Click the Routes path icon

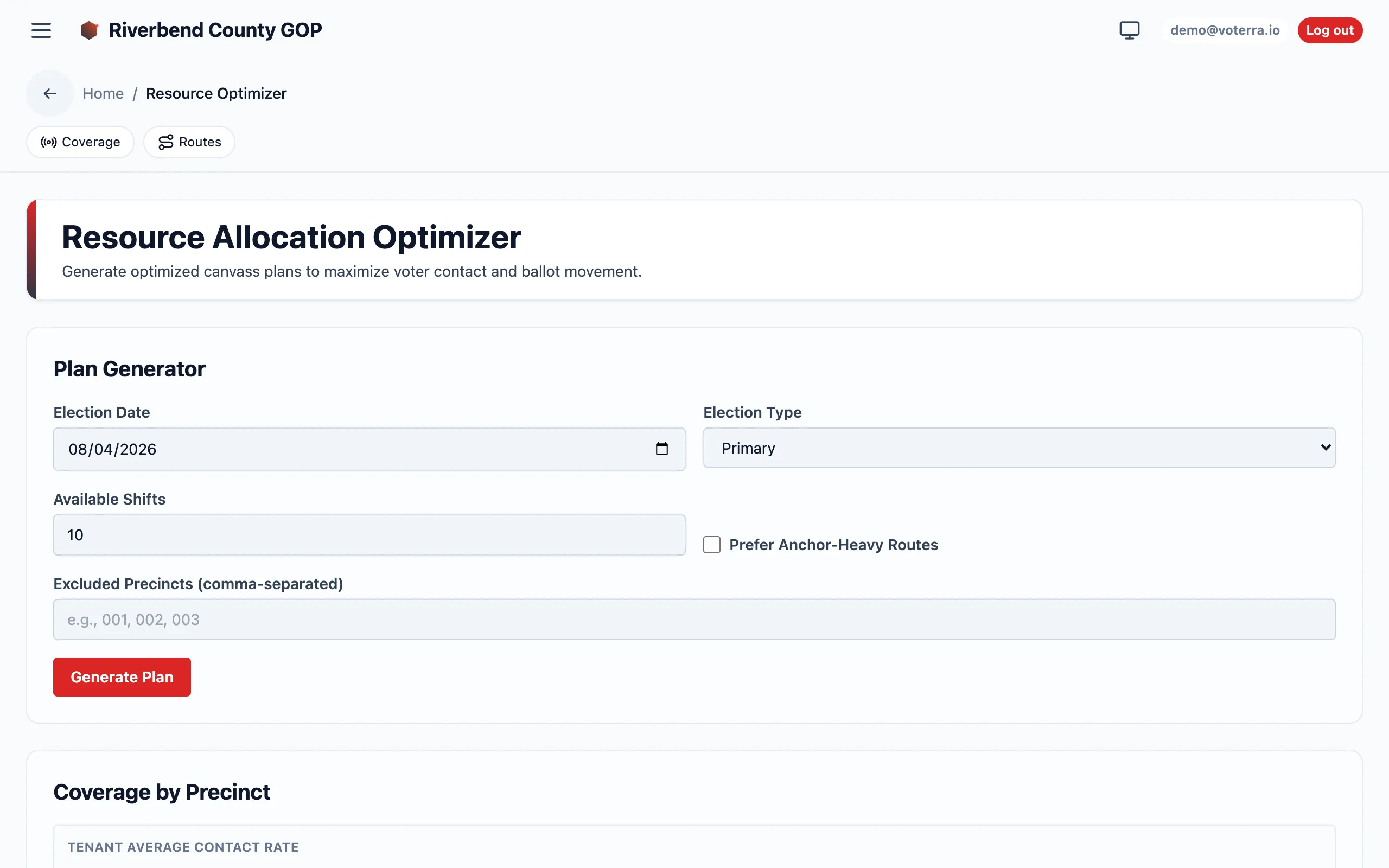pos(166,142)
